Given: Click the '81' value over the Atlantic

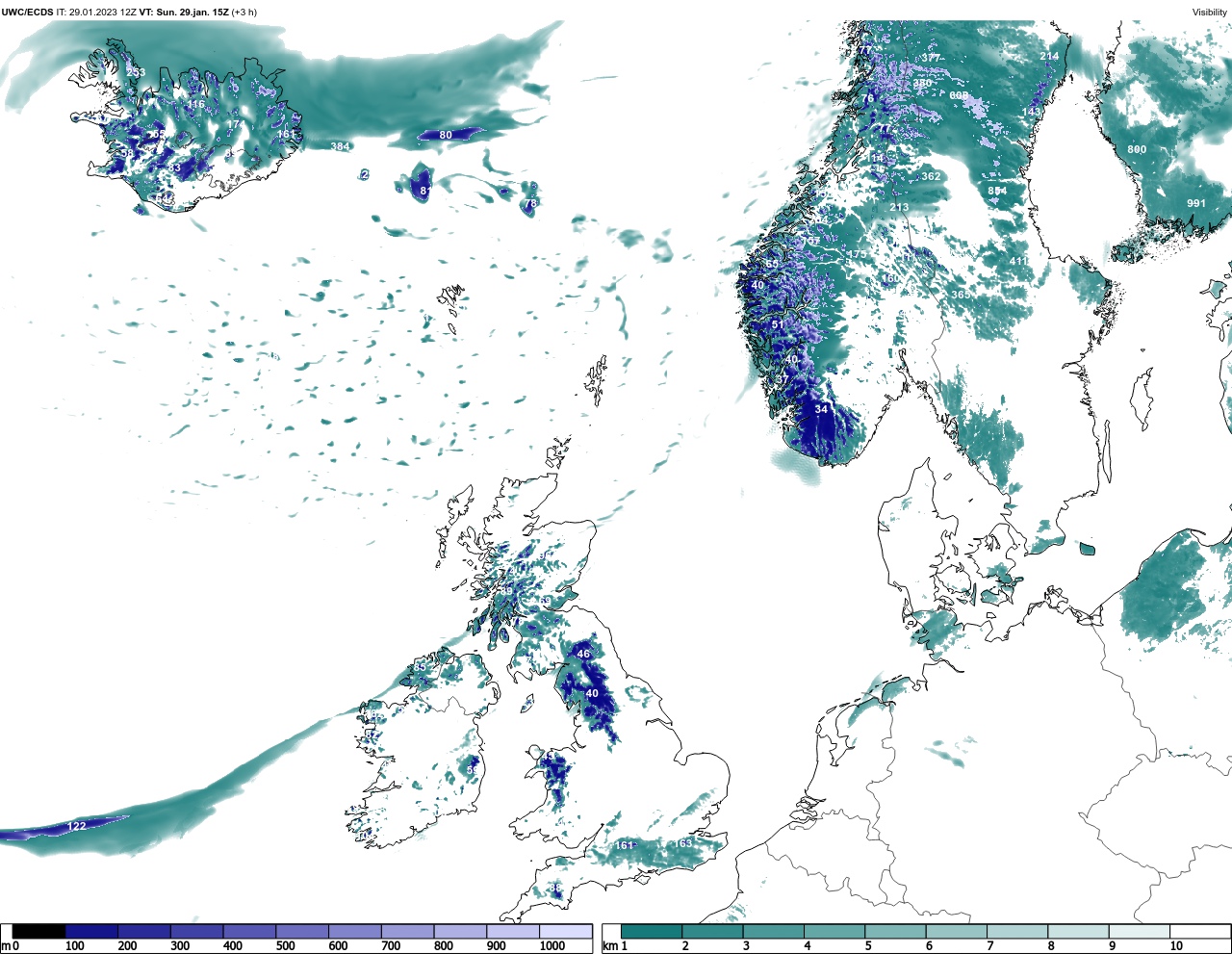Looking at the screenshot, I should coord(424,191).
